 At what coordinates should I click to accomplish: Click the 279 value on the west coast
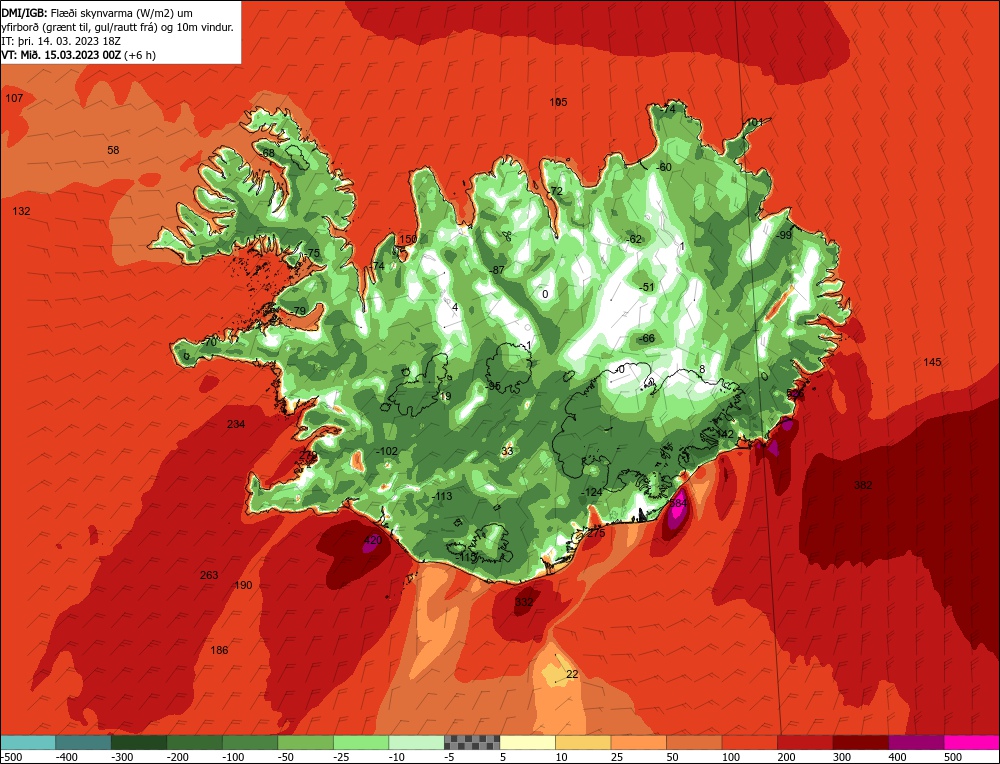point(308,455)
